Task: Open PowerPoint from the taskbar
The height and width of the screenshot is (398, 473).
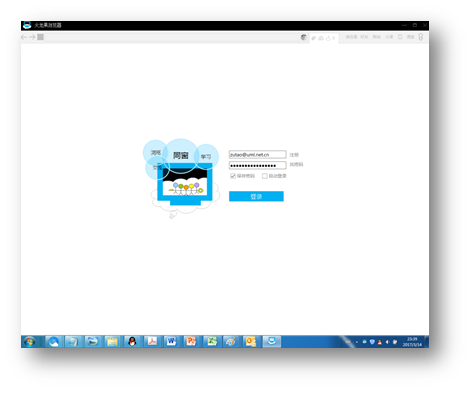Action: point(191,342)
